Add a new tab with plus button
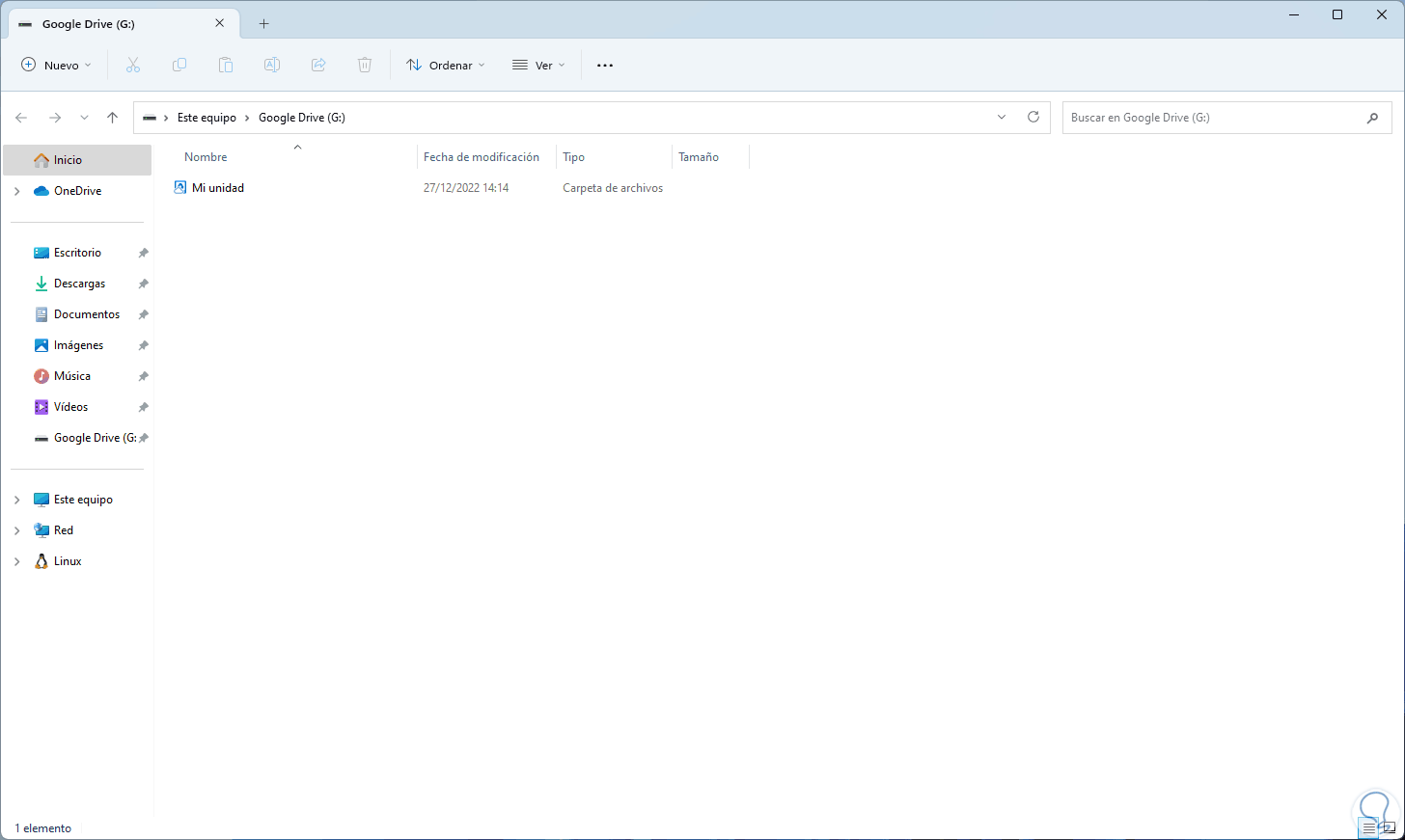 263,24
